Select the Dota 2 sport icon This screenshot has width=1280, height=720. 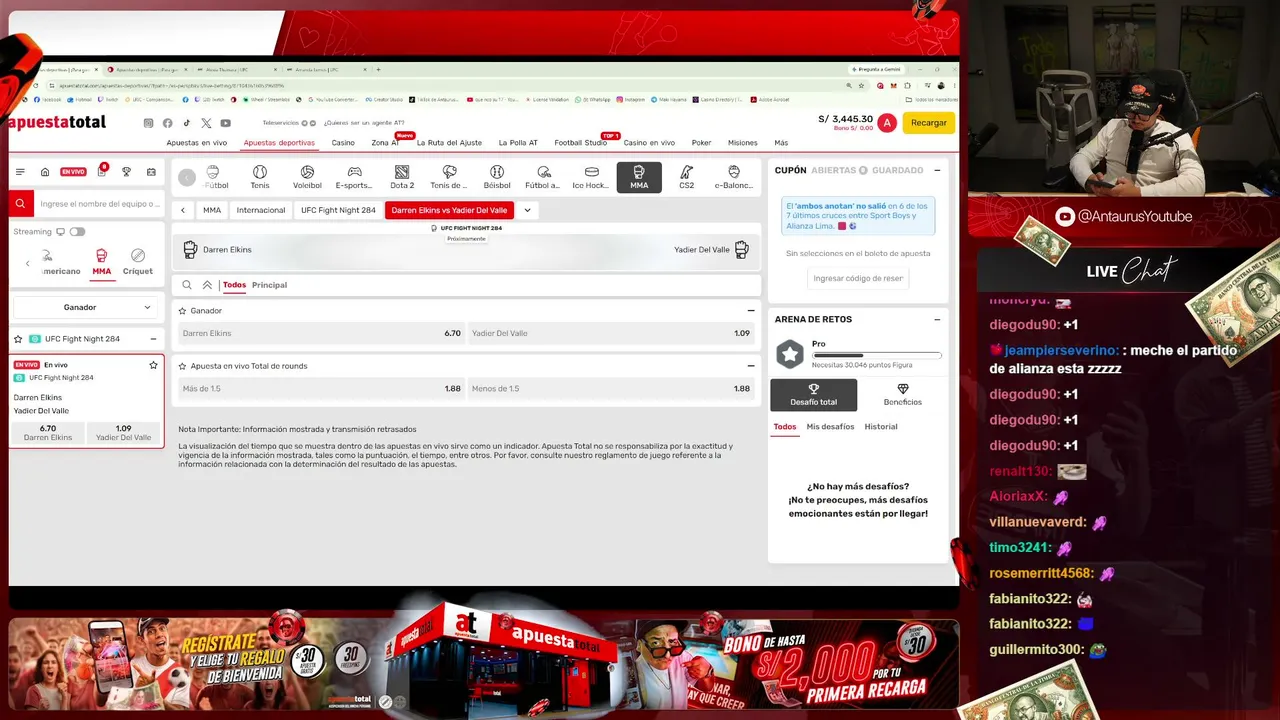402,177
